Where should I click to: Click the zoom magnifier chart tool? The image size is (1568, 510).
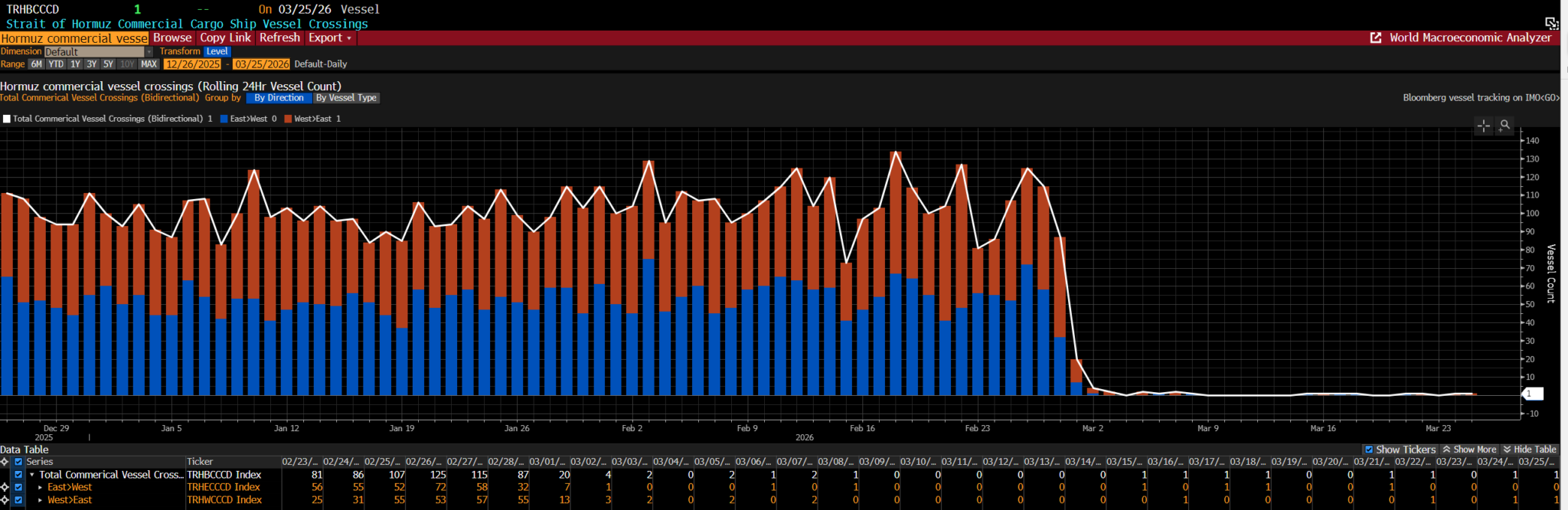(x=1504, y=126)
